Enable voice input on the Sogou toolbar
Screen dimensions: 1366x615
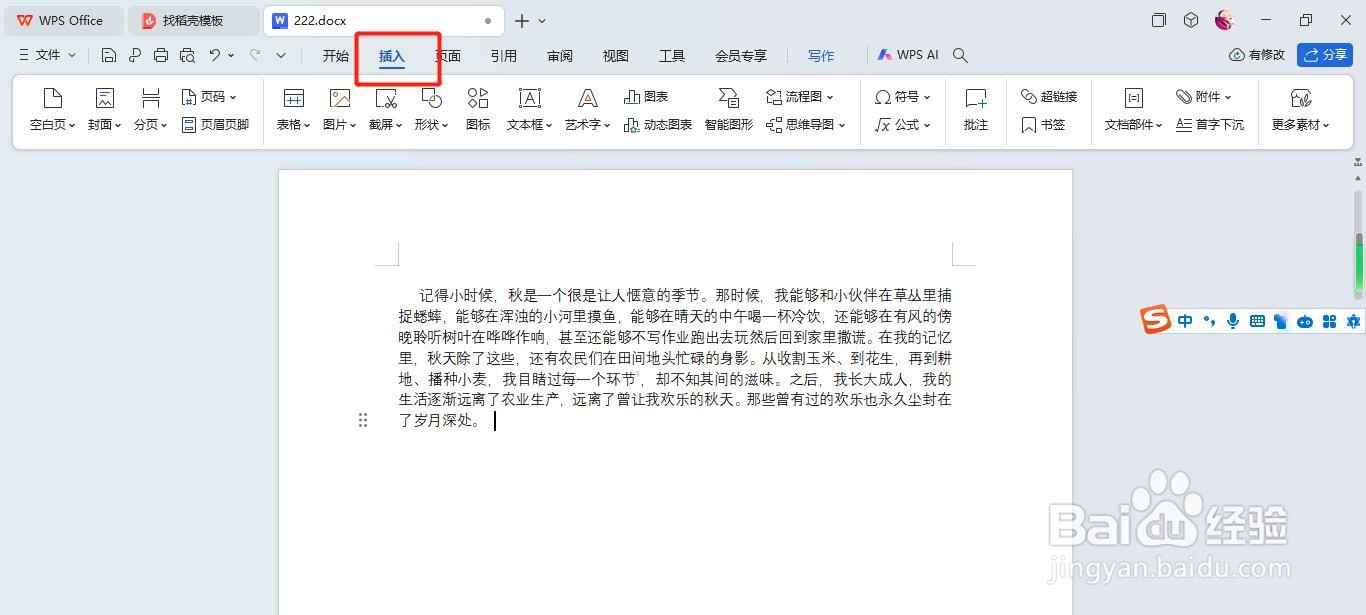1232,320
